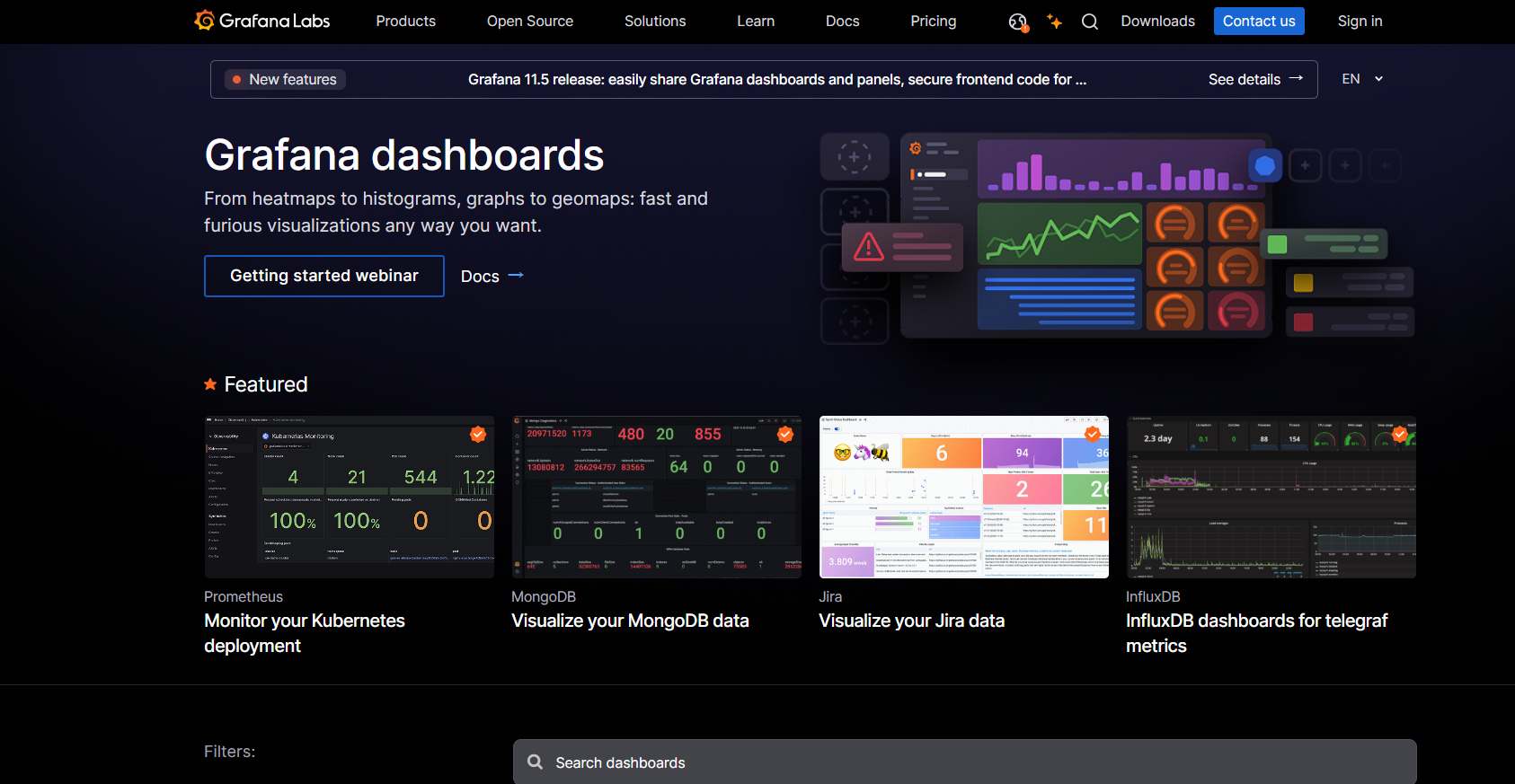Click the MongoDB data source label
1515x784 pixels.
[x=544, y=597]
